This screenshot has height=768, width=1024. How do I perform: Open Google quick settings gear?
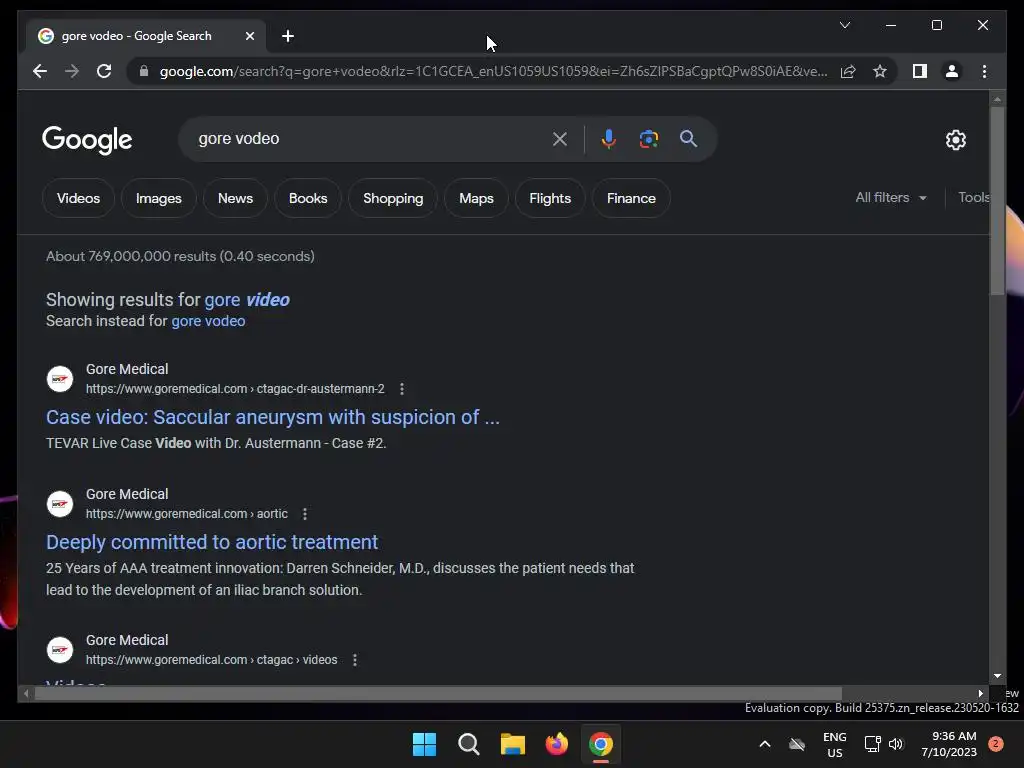coord(955,139)
